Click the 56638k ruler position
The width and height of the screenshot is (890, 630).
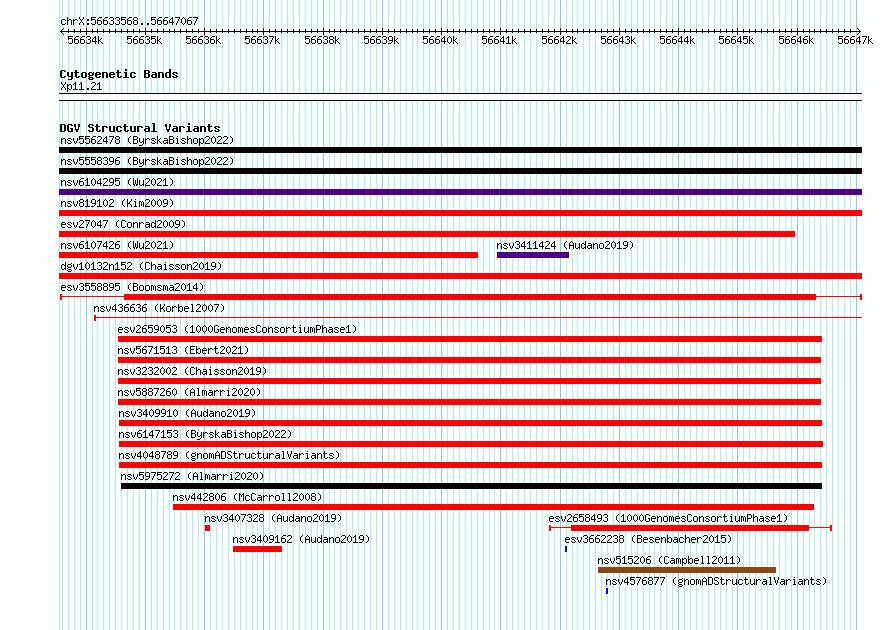click(322, 40)
